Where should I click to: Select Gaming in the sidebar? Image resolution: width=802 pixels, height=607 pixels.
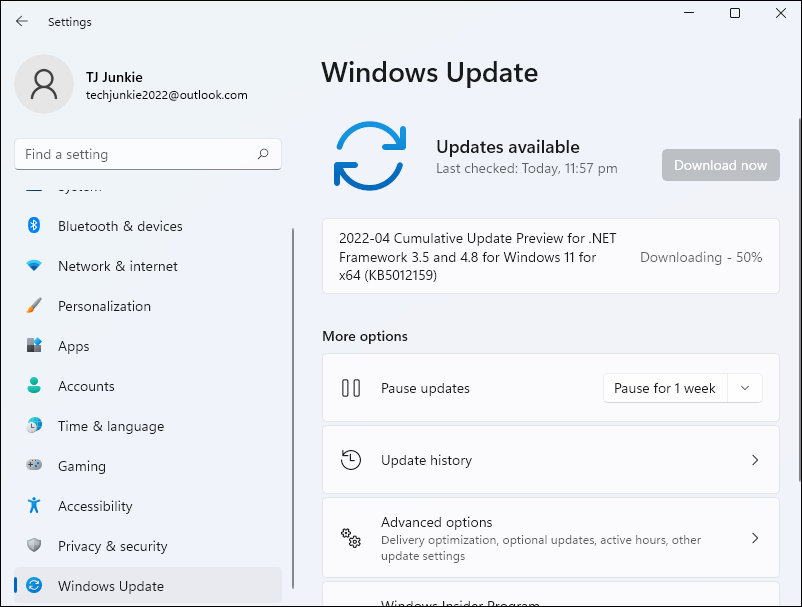point(148,465)
